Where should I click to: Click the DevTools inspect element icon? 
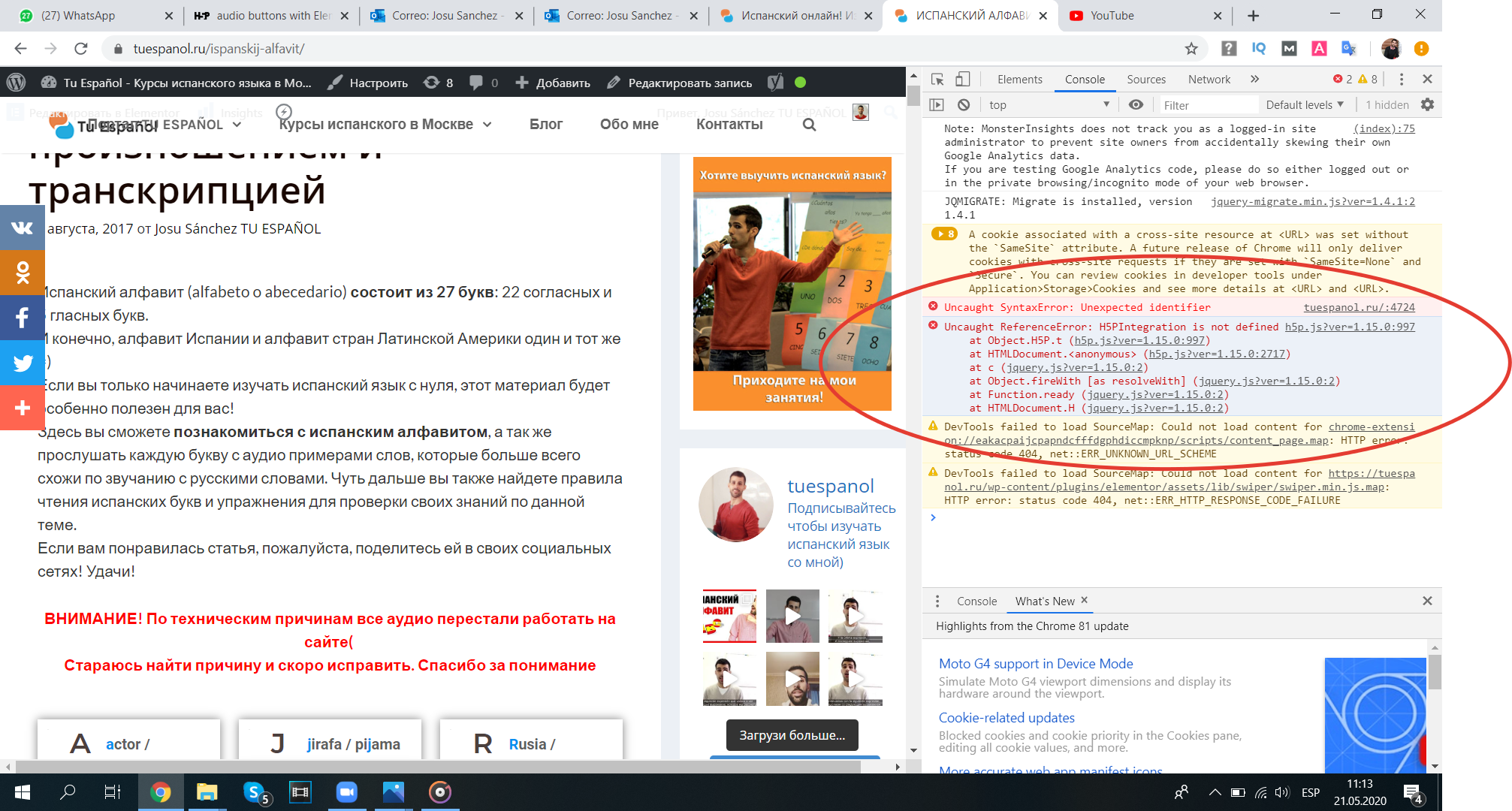937,80
